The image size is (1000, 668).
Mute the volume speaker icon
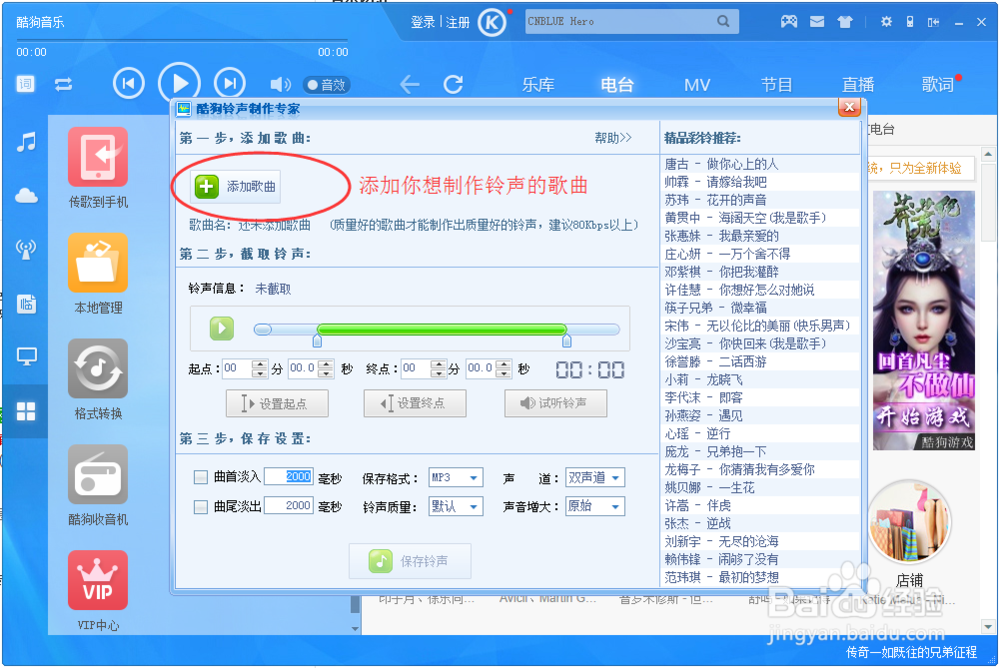(280, 84)
